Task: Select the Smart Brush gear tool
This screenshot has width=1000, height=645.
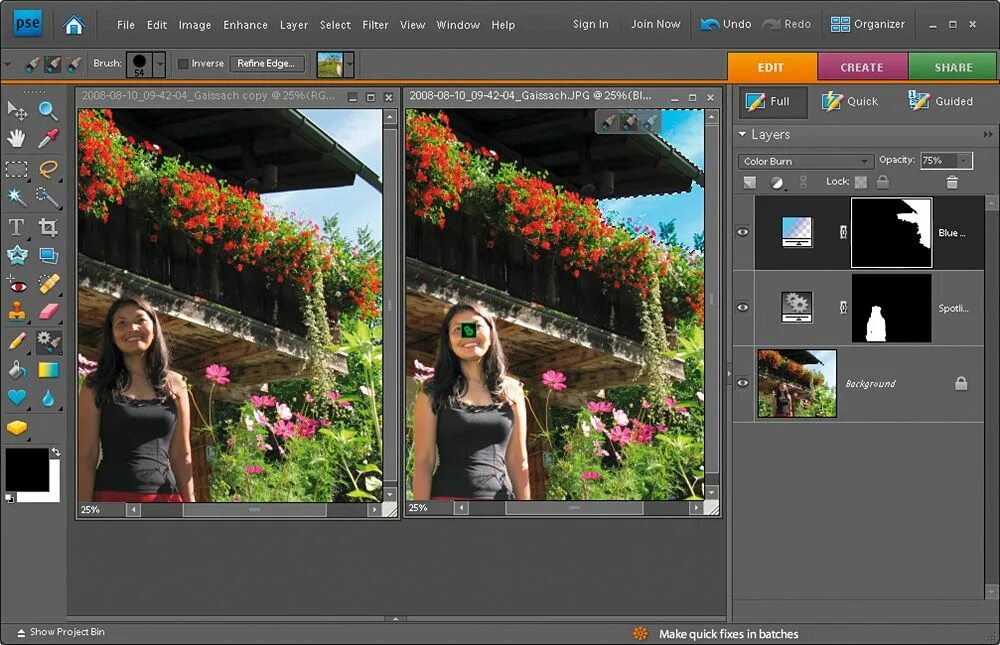Action: click(48, 341)
